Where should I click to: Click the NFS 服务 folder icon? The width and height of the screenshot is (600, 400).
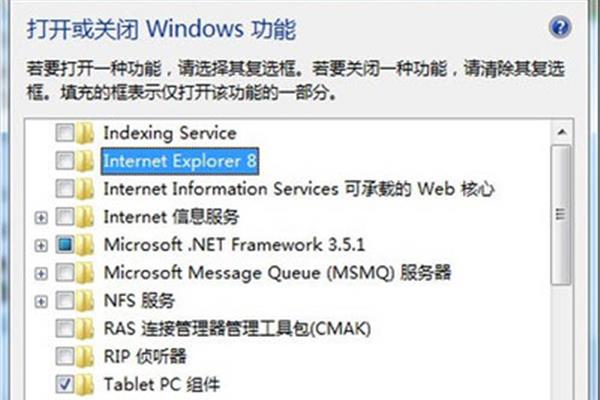[x=85, y=300]
